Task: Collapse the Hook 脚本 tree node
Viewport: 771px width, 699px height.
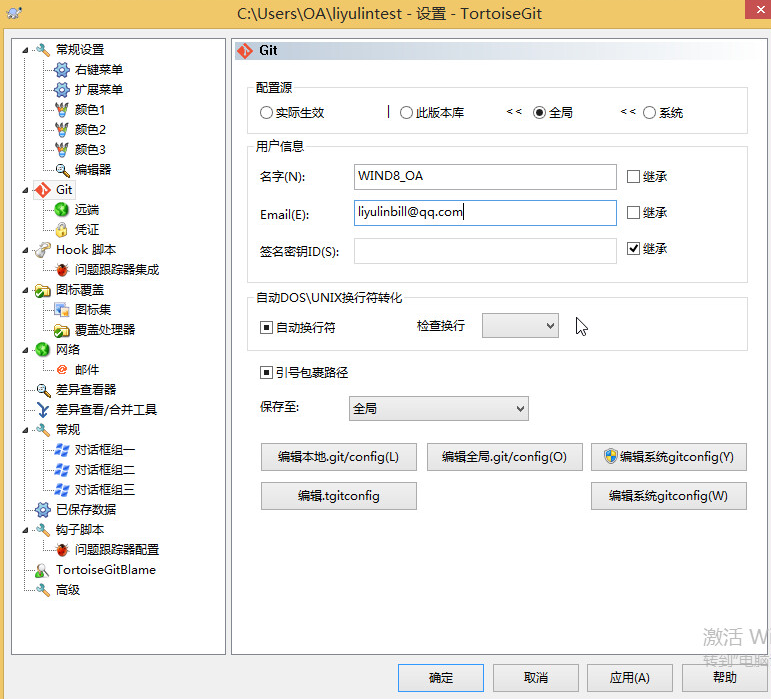Action: point(25,250)
